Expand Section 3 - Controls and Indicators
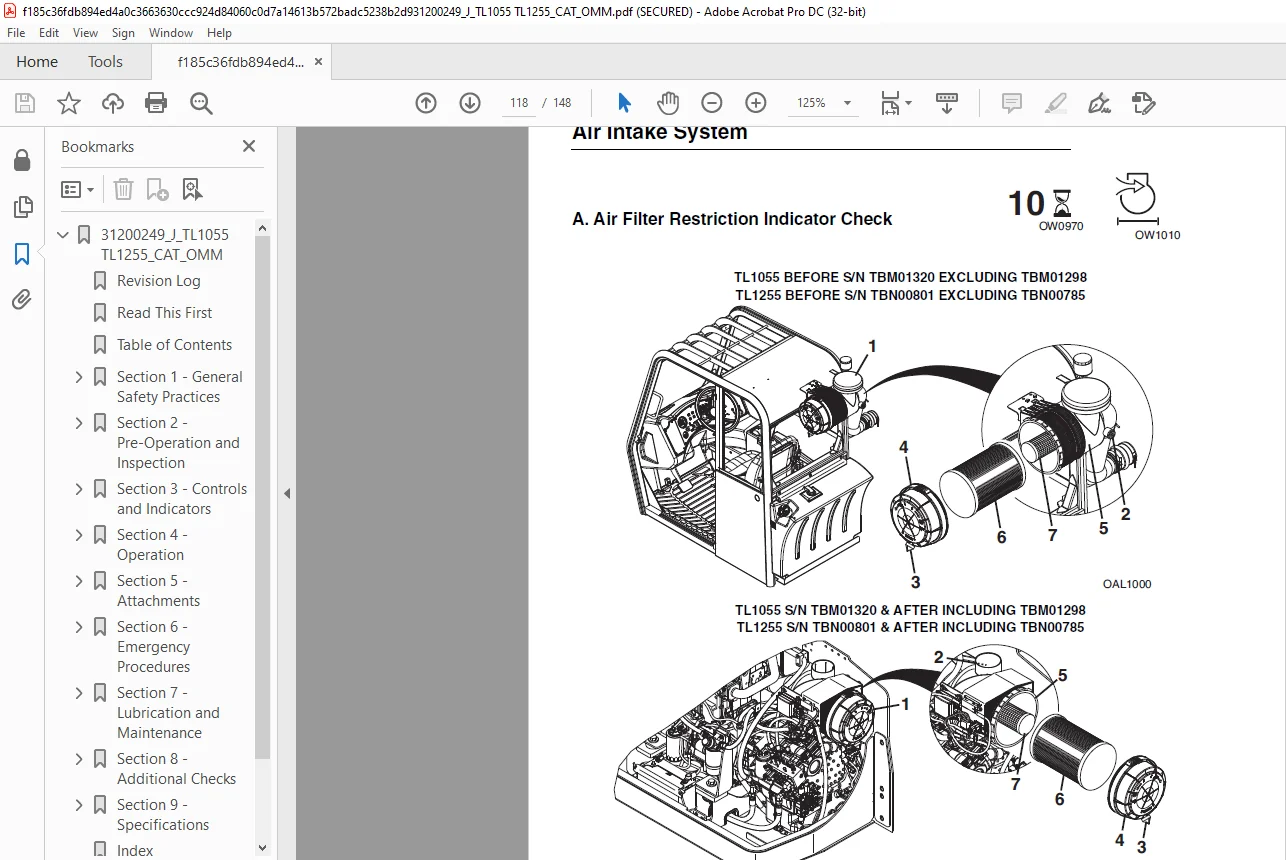The width and height of the screenshot is (1286, 860). [79, 489]
